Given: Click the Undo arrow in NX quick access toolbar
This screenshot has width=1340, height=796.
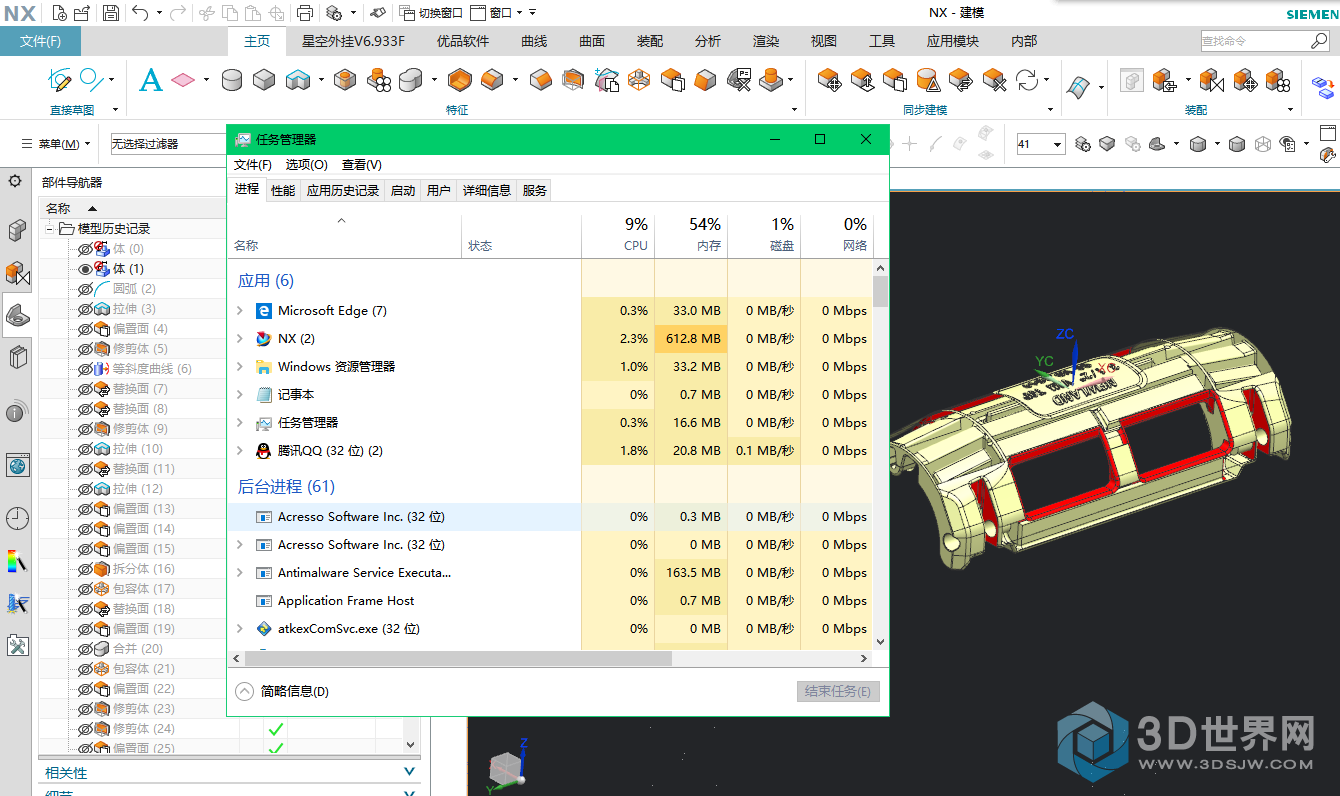Looking at the screenshot, I should tap(140, 13).
